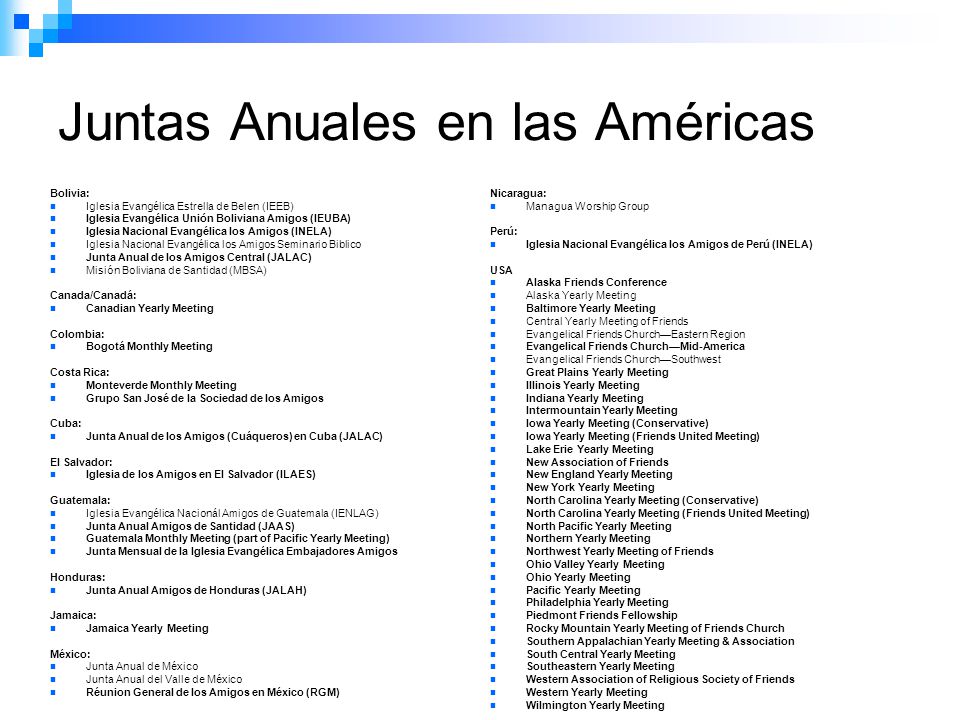The width and height of the screenshot is (960, 720).
Task: Select 'Bogotá Monthly Meeting' entry
Action: pyautogui.click(x=149, y=347)
